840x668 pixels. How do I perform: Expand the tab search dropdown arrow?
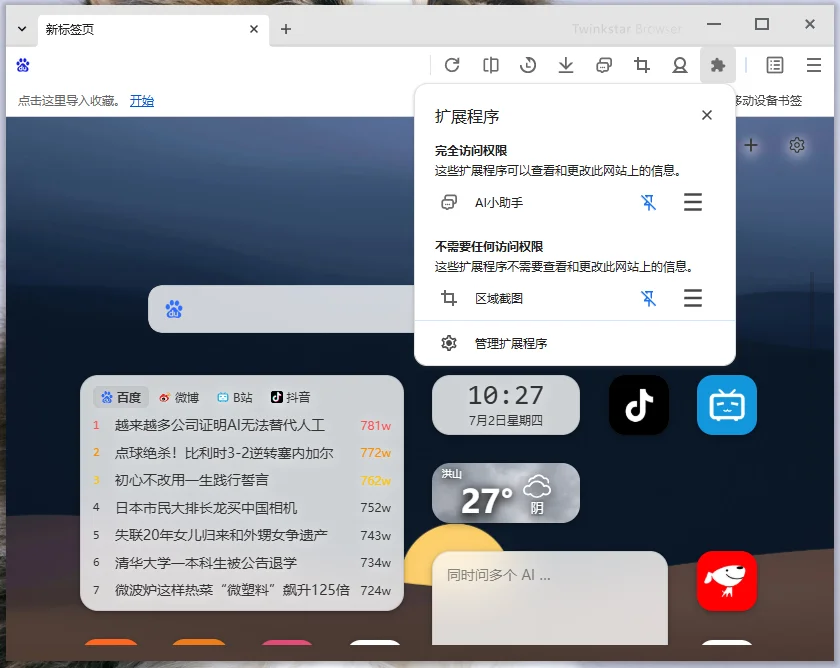(22, 29)
